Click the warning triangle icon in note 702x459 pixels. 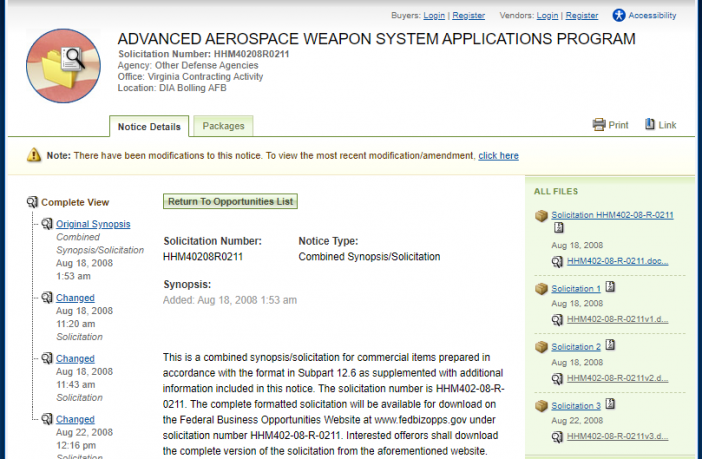click(x=34, y=155)
